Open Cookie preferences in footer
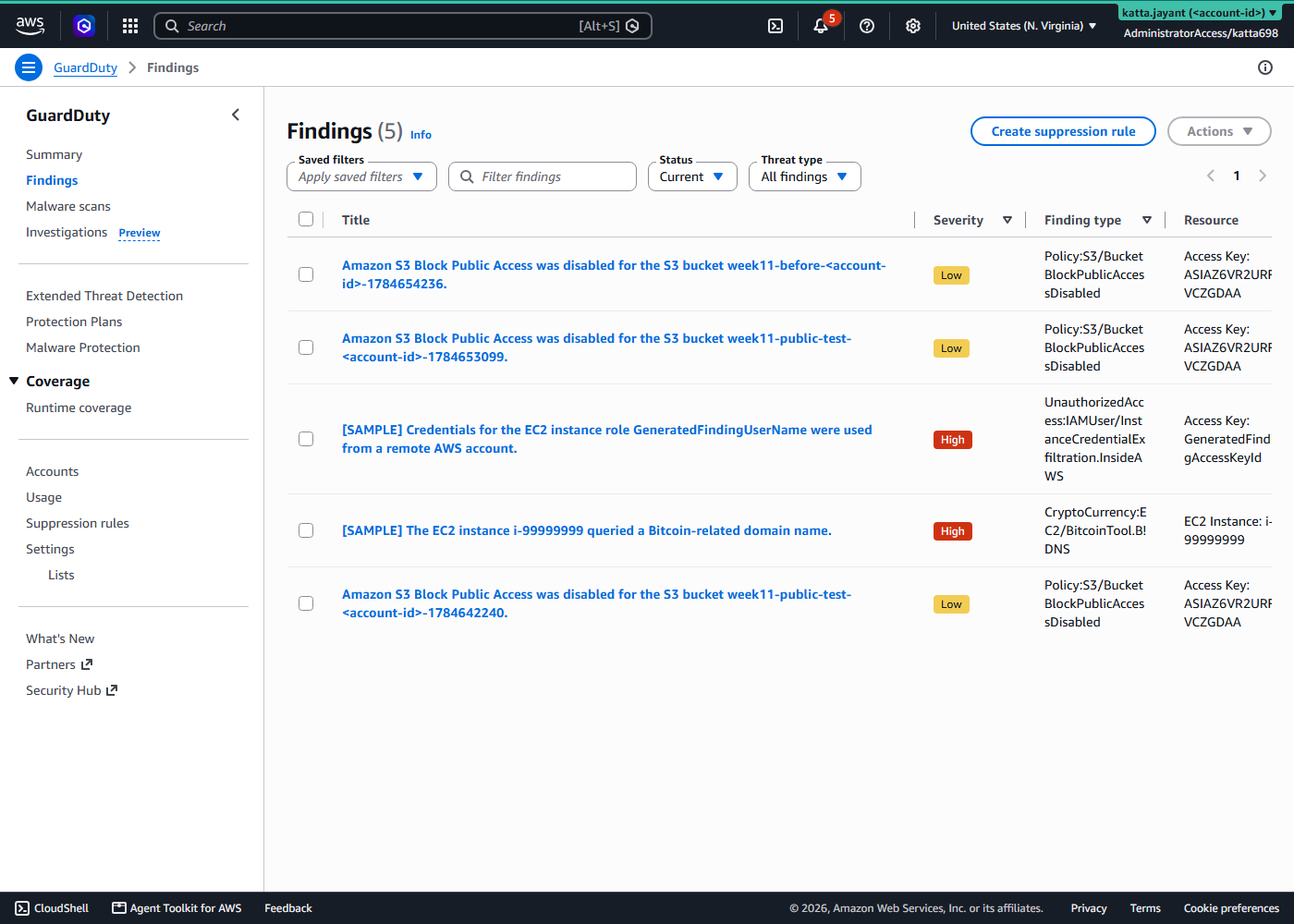This screenshot has height=924, width=1294. (x=1231, y=908)
